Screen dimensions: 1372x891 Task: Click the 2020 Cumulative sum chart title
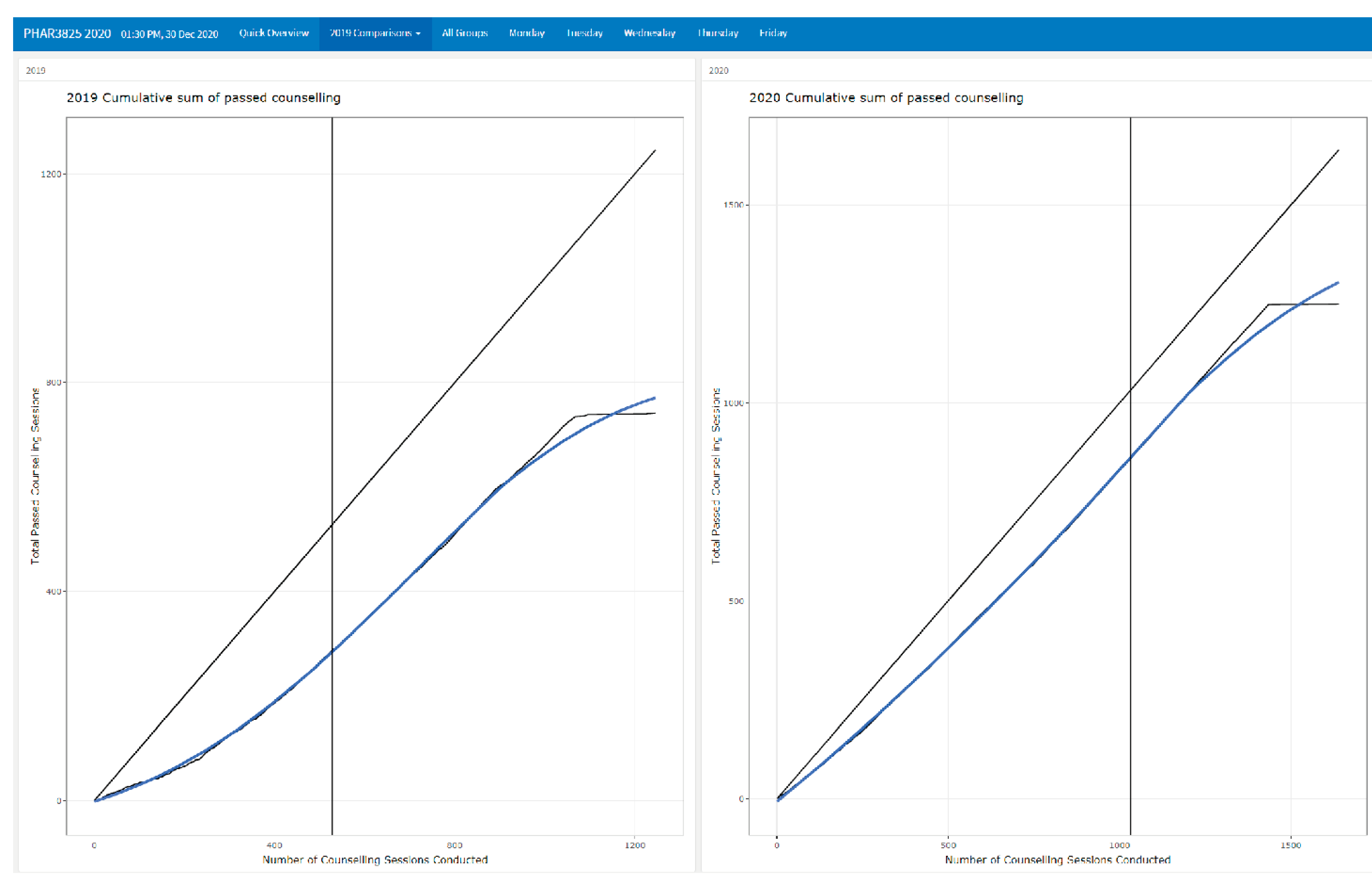coord(886,98)
